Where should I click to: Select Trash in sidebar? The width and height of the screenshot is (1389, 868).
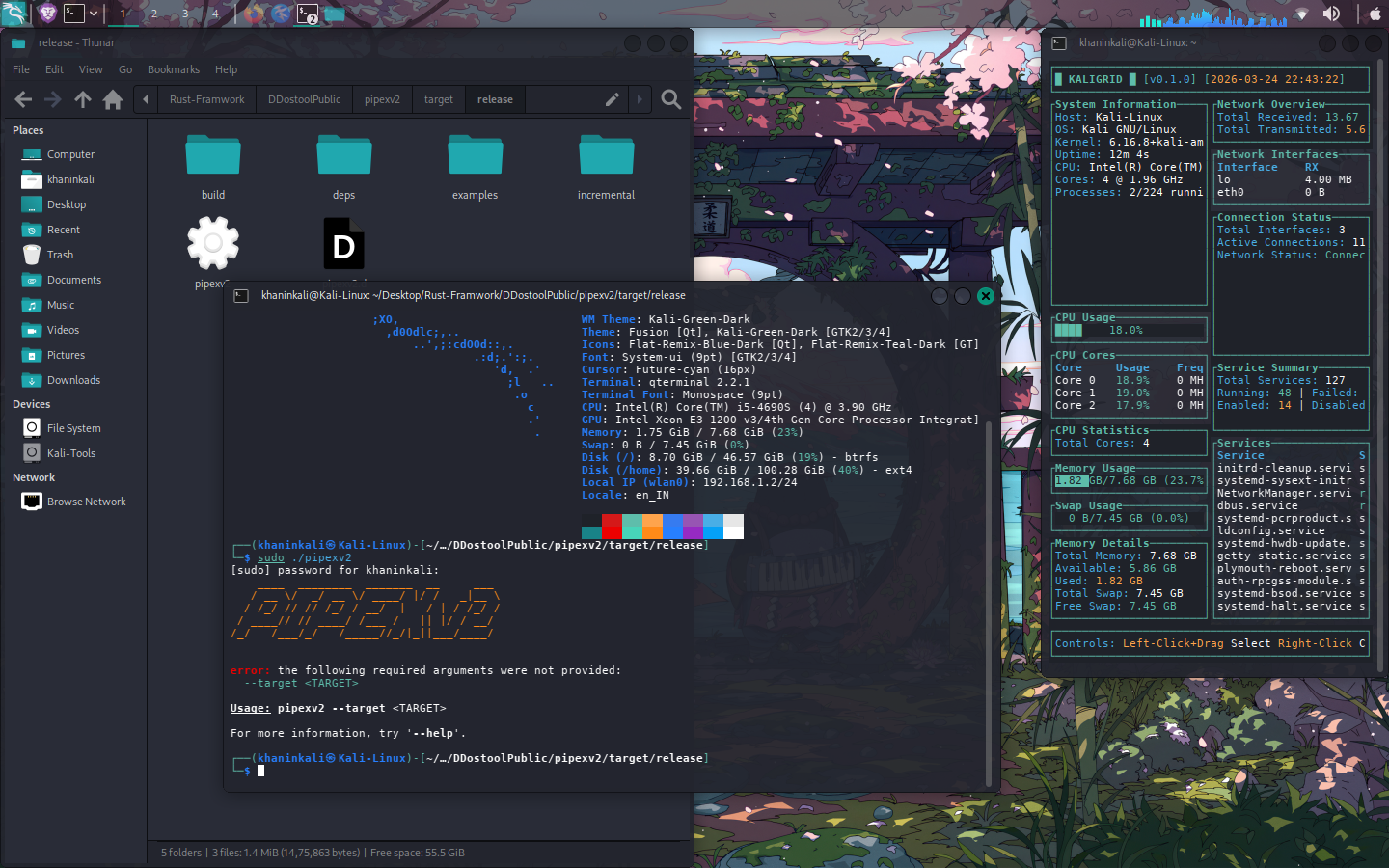pos(74,255)
